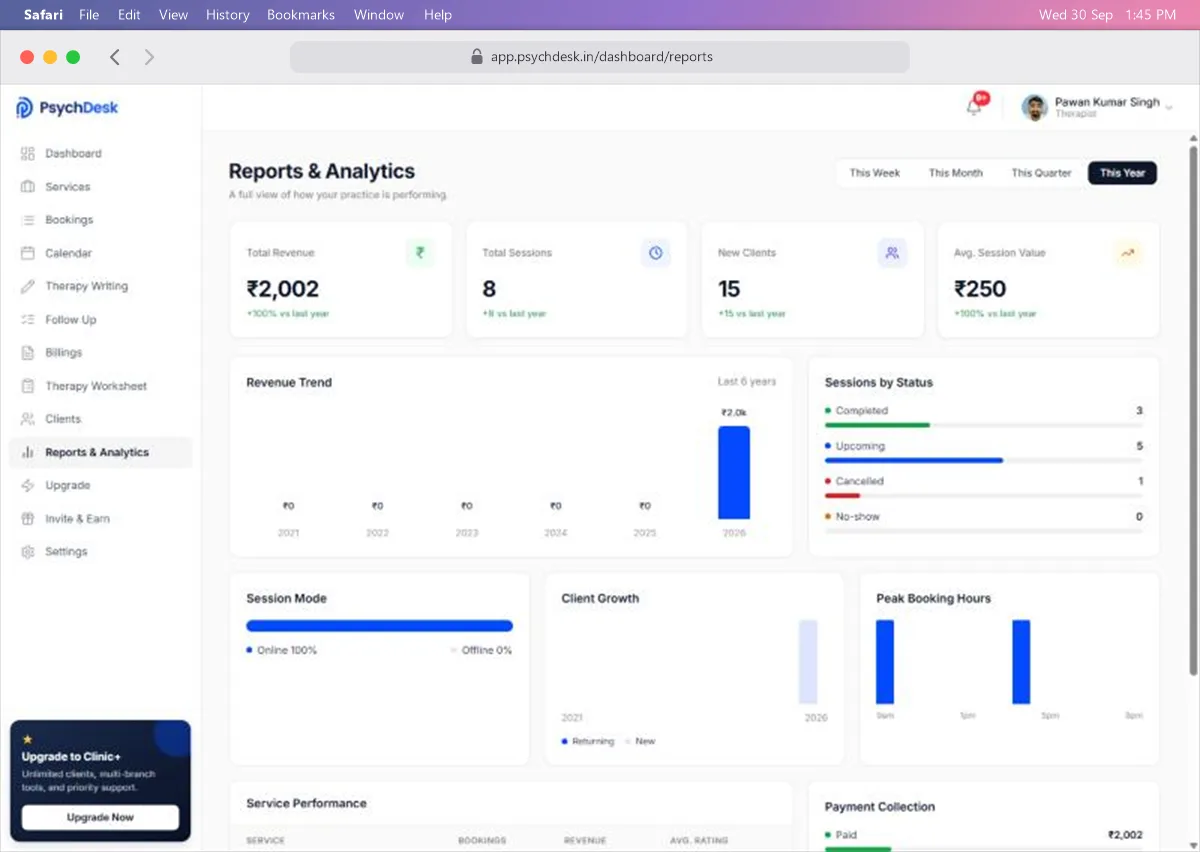
Task: Open the Therapy Worksheet page link
Action: (x=96, y=386)
